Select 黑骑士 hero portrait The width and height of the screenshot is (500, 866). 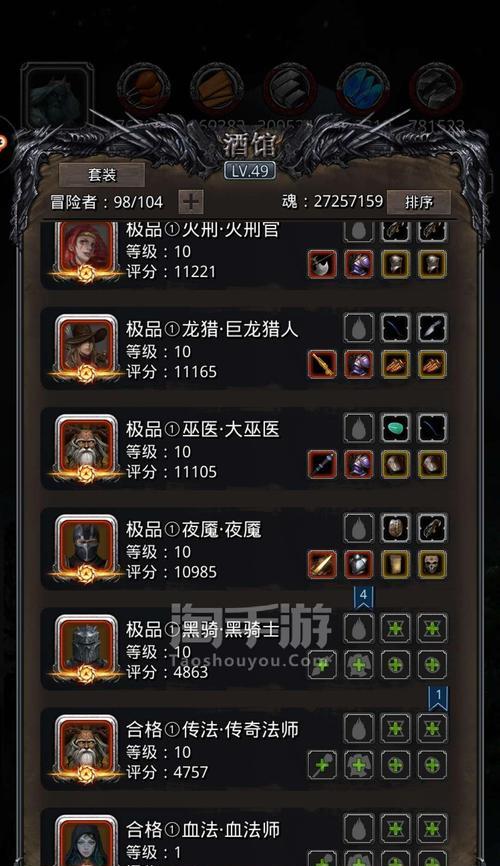pyautogui.click(x=86, y=650)
